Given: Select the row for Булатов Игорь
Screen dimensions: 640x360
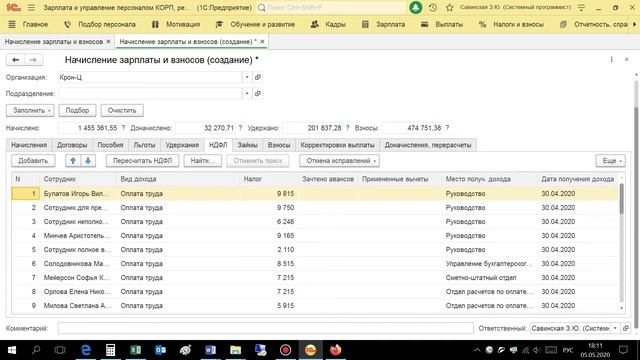Looking at the screenshot, I should click(315, 193).
